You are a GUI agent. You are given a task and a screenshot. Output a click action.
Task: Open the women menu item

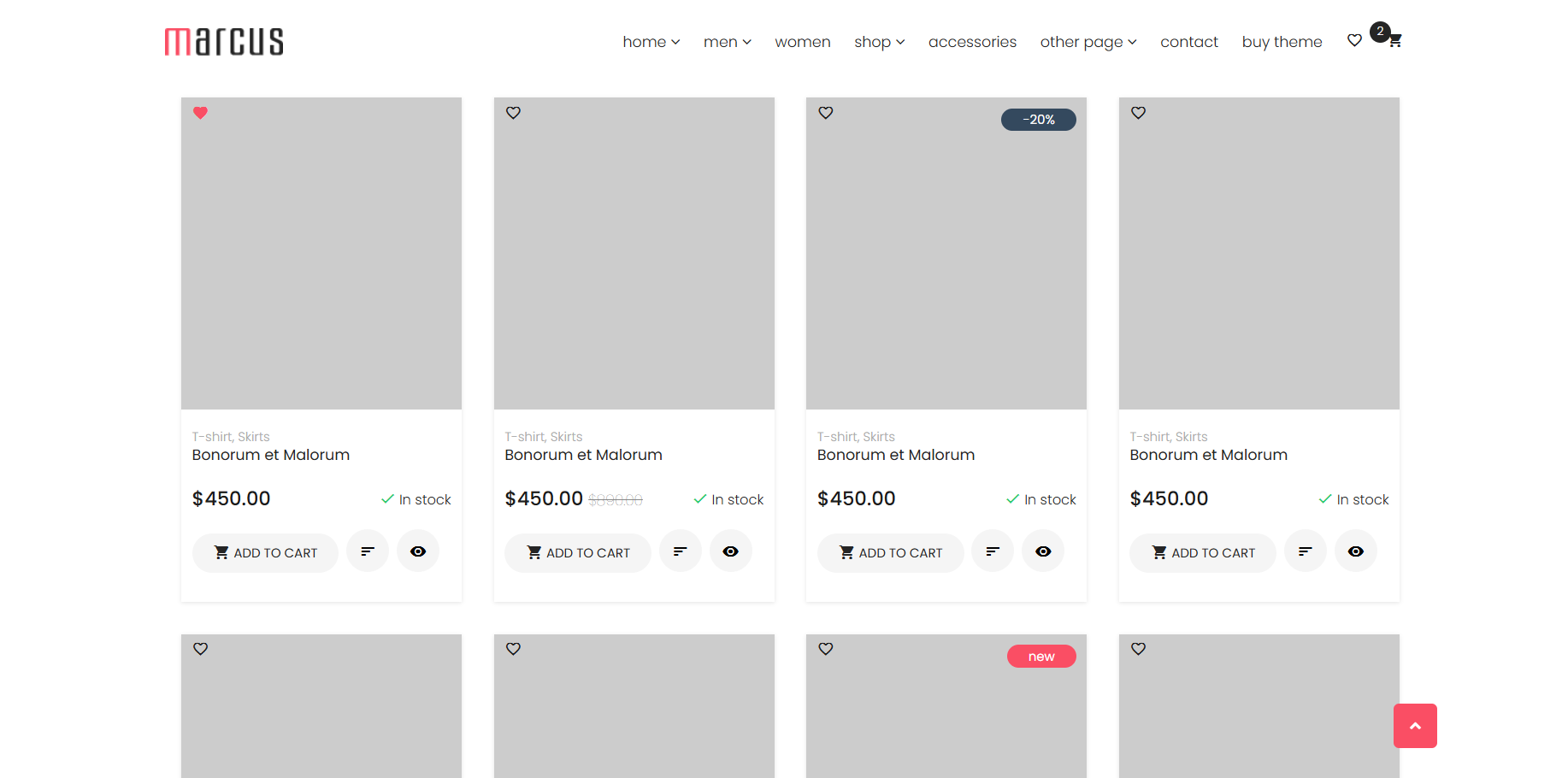802,41
